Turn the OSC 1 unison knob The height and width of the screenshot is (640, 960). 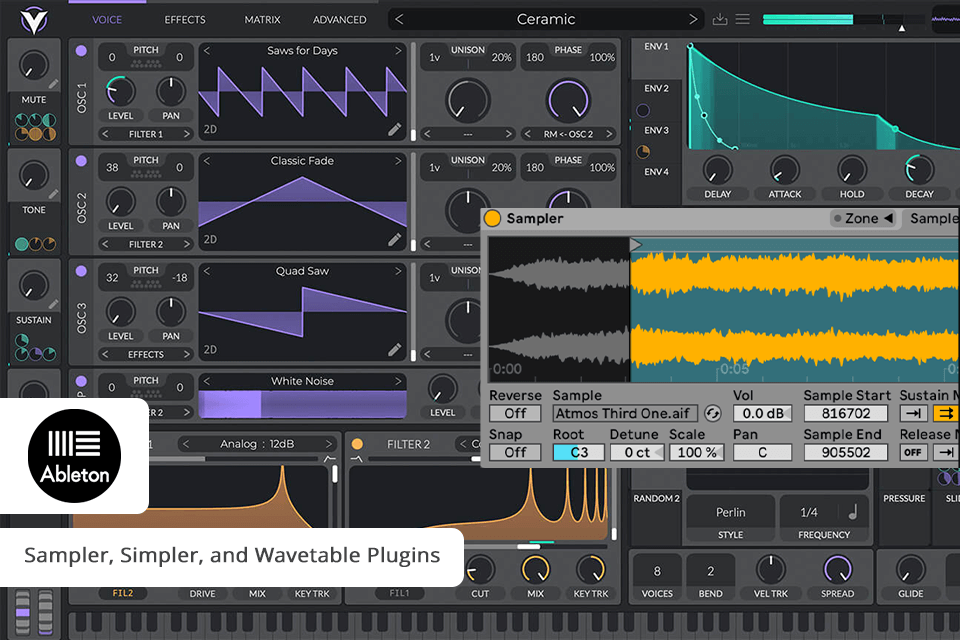pos(468,100)
